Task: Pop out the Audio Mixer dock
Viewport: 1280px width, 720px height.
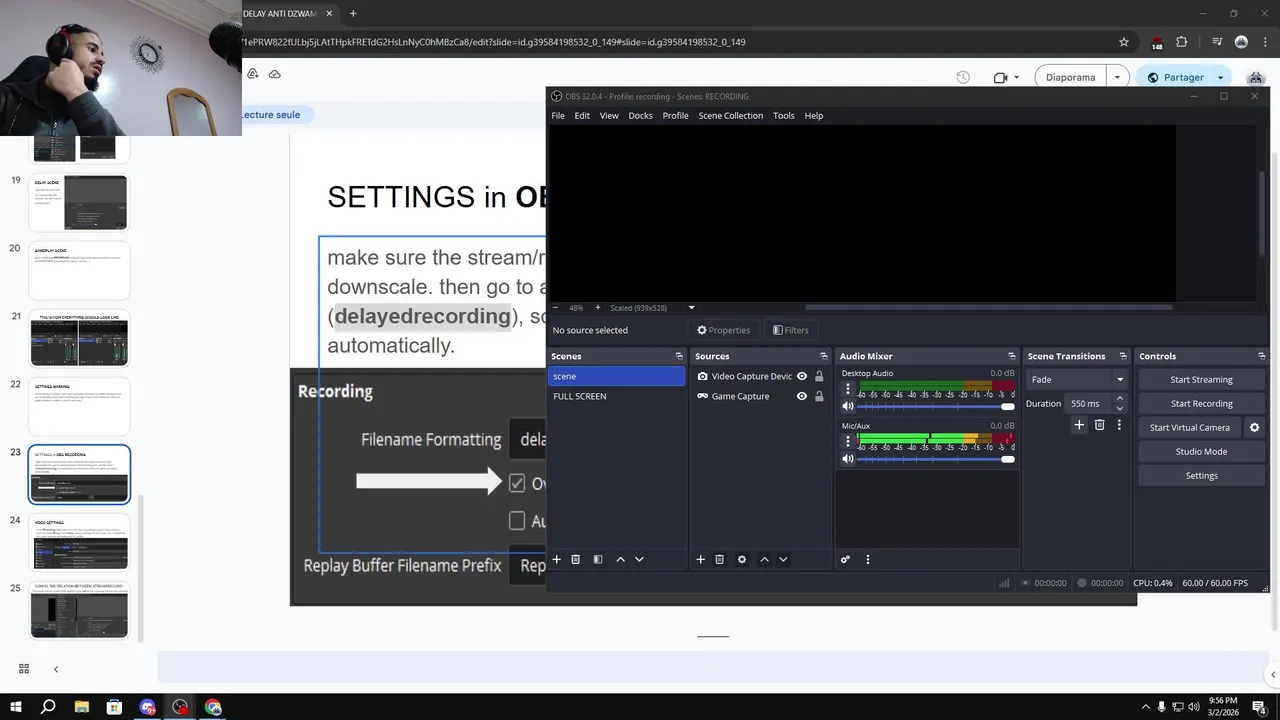Action: (x=1012, y=356)
